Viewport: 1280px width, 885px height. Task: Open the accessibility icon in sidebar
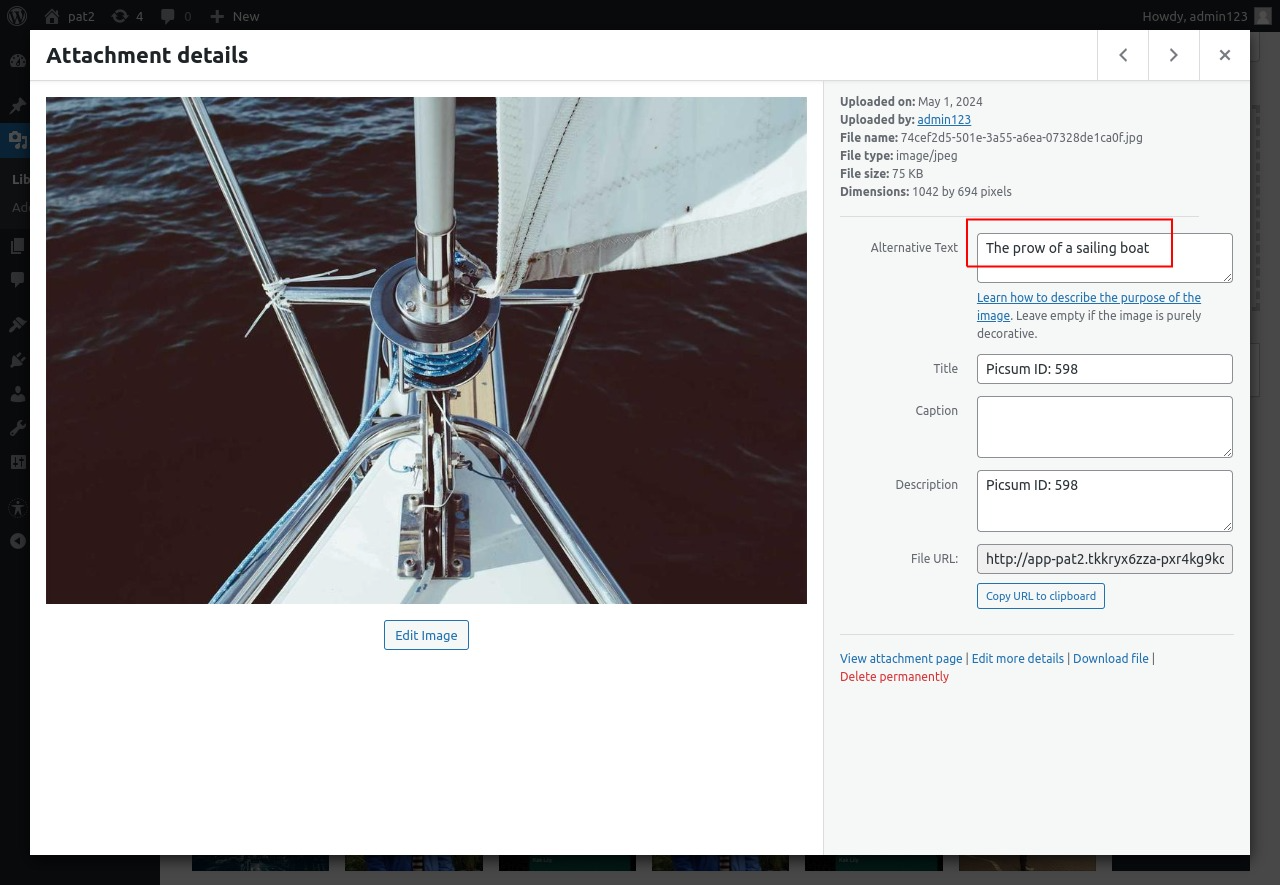point(17,507)
